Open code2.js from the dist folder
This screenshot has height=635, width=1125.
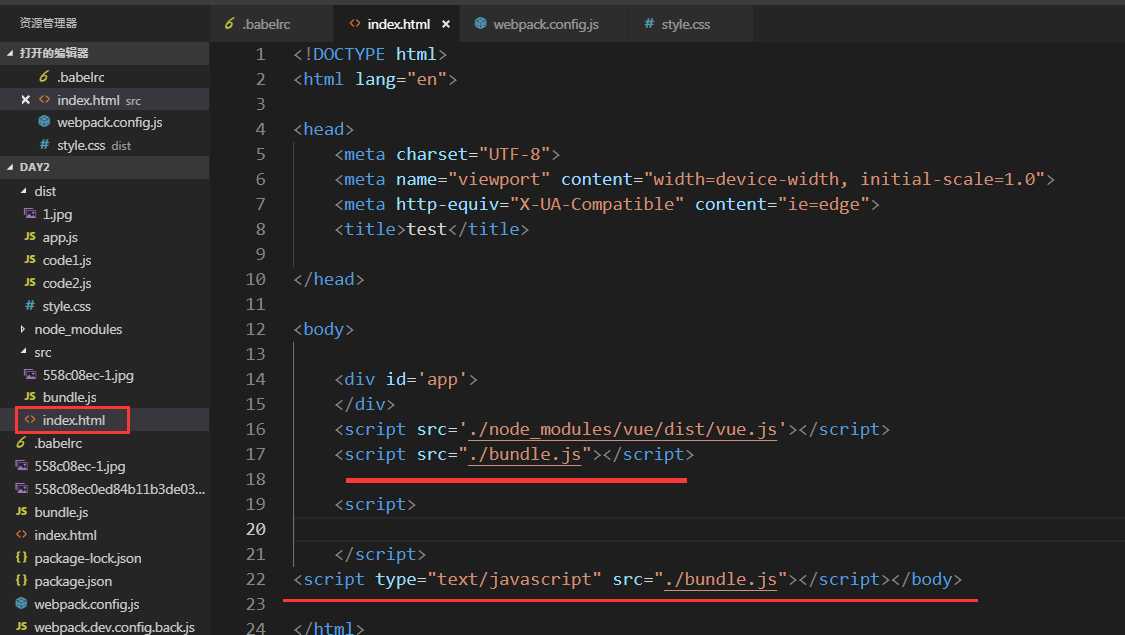click(67, 283)
